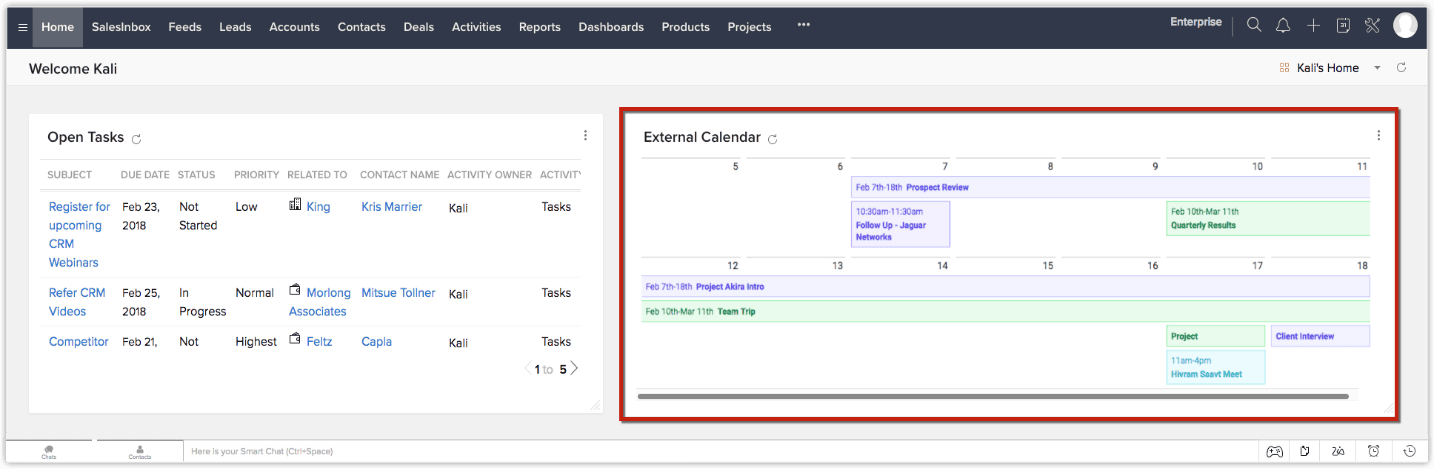
Task: Click the search magnifier icon
Action: [1254, 26]
